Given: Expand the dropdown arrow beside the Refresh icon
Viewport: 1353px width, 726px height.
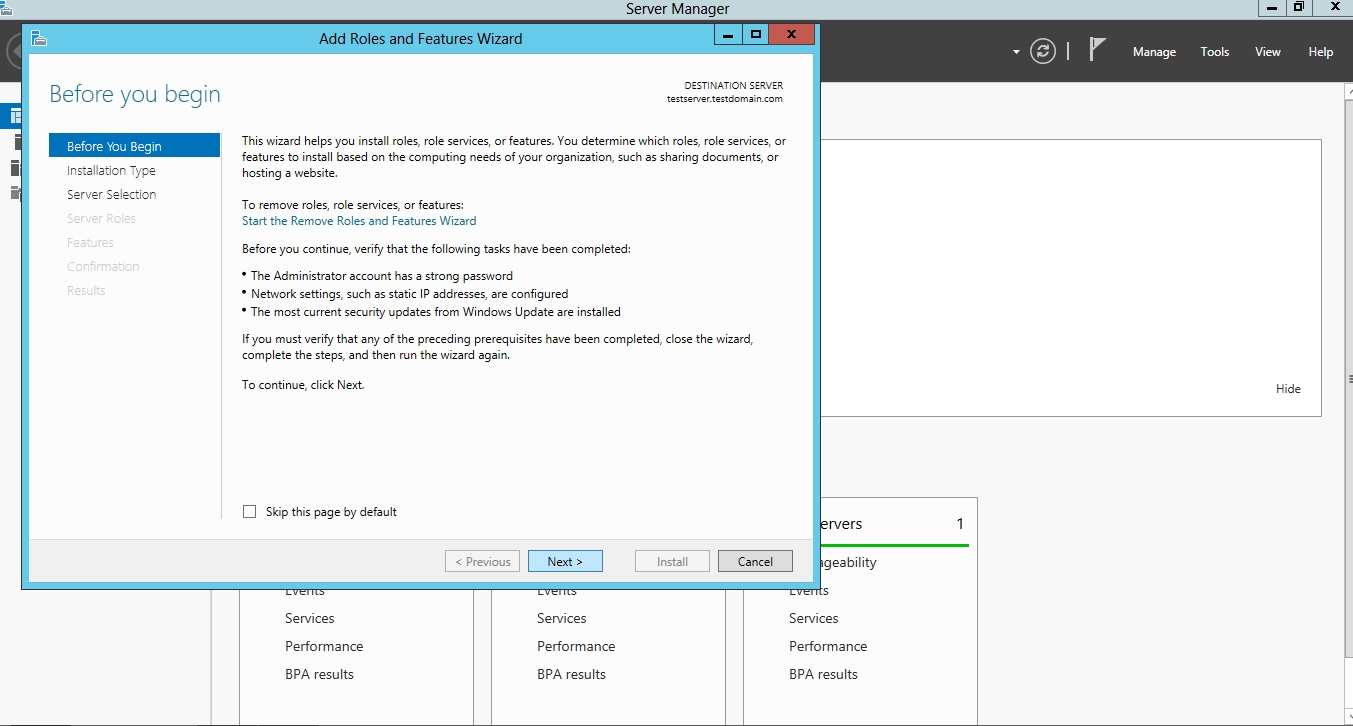Looking at the screenshot, I should [1016, 52].
